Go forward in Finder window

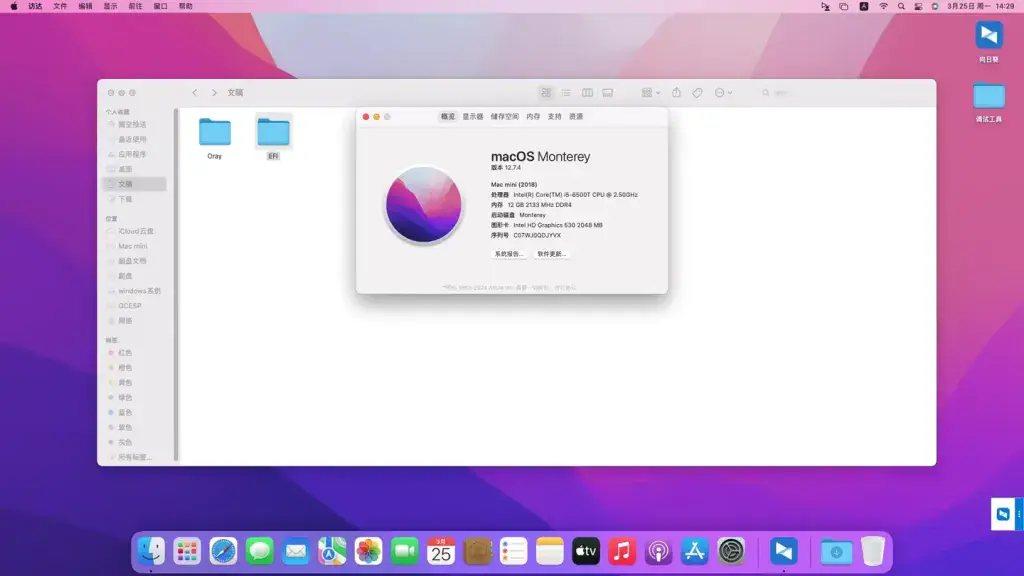pos(214,93)
